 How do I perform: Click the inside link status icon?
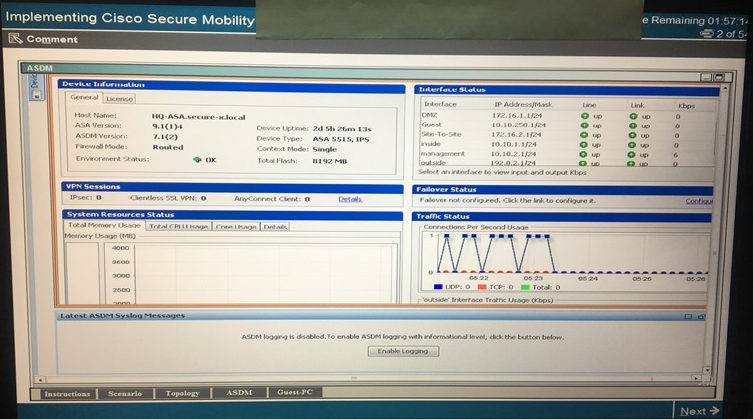632,145
